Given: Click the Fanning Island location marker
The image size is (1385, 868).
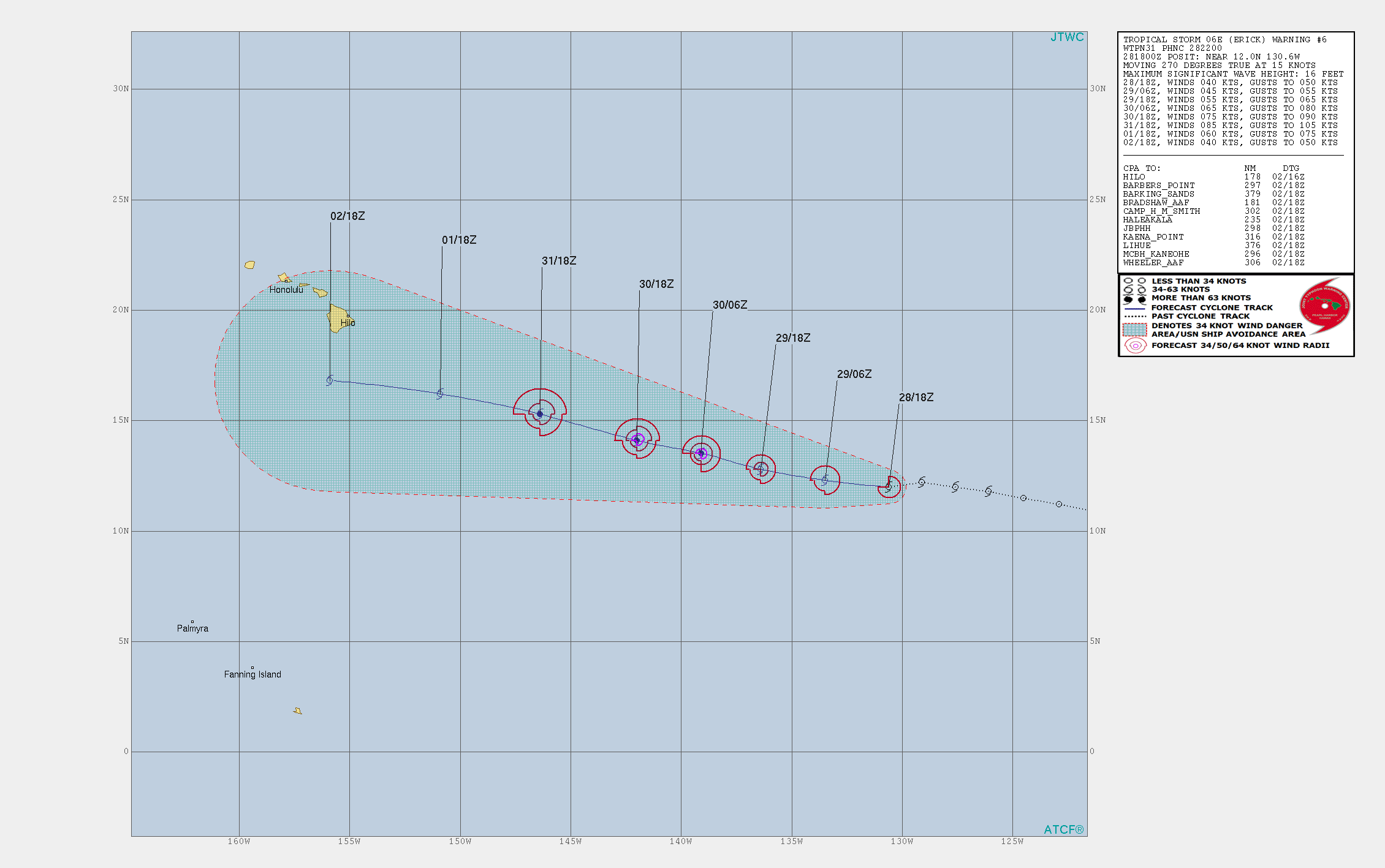Looking at the screenshot, I should (x=252, y=668).
